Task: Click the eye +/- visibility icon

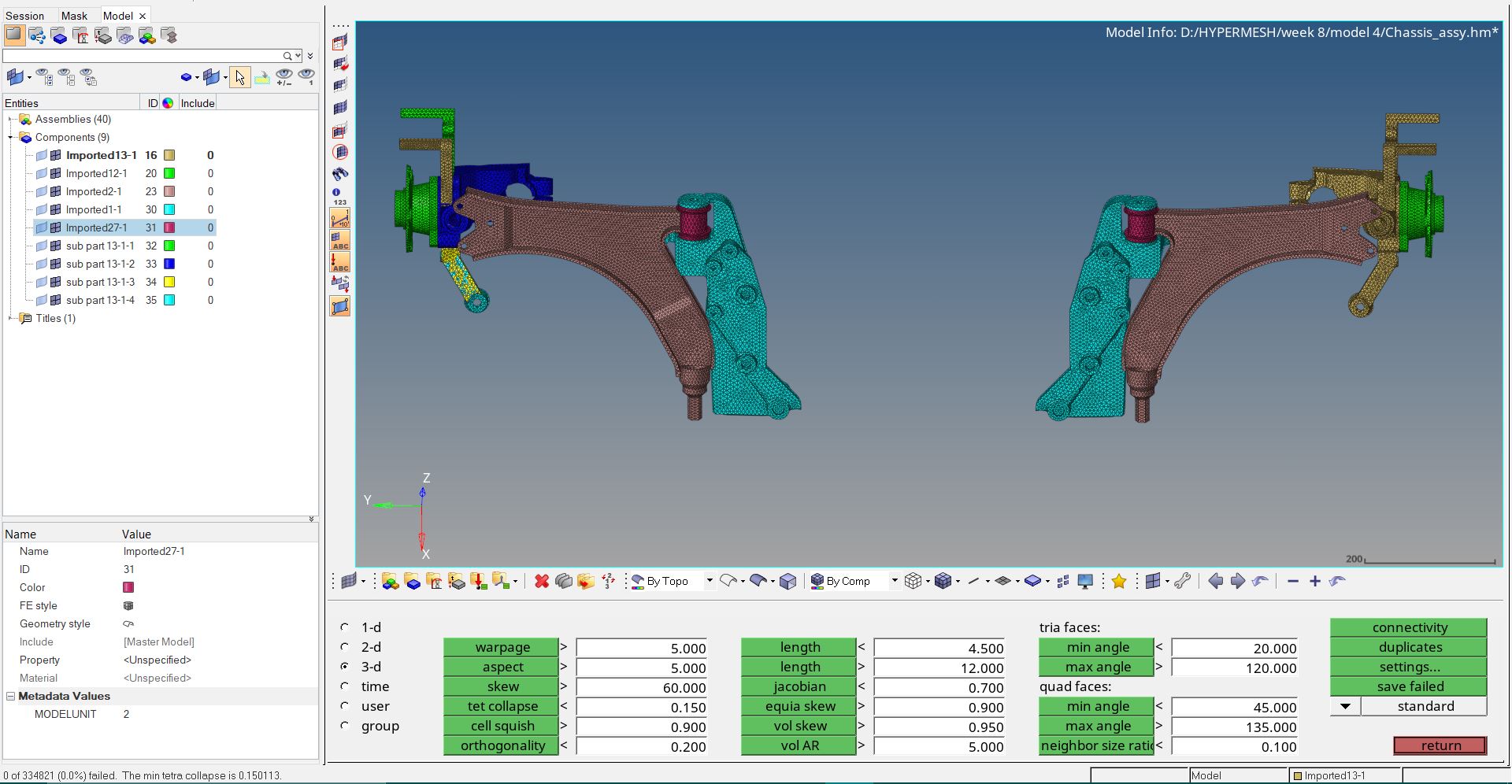Action: coord(284,77)
